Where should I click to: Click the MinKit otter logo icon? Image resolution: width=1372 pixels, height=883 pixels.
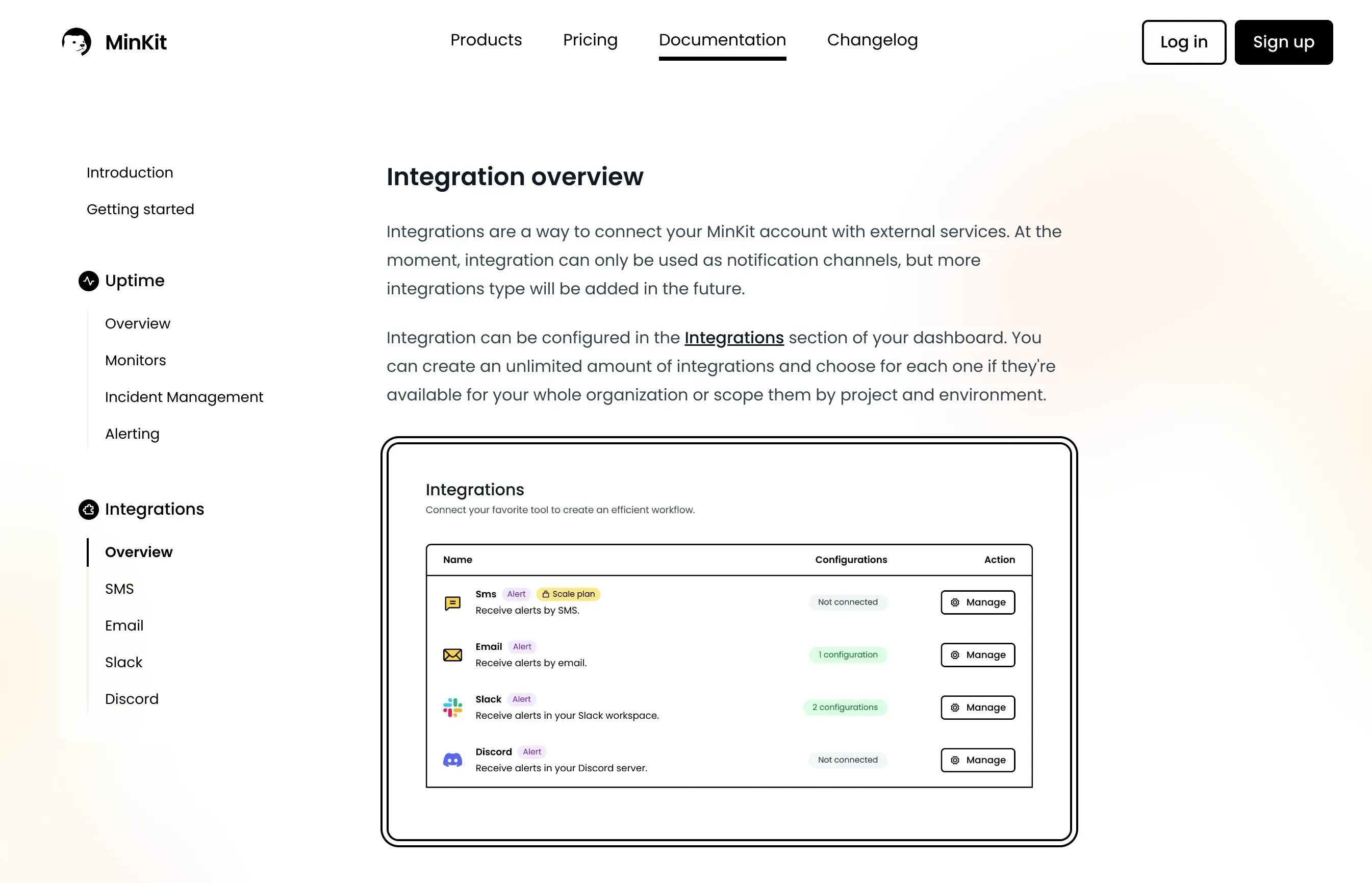(x=77, y=42)
